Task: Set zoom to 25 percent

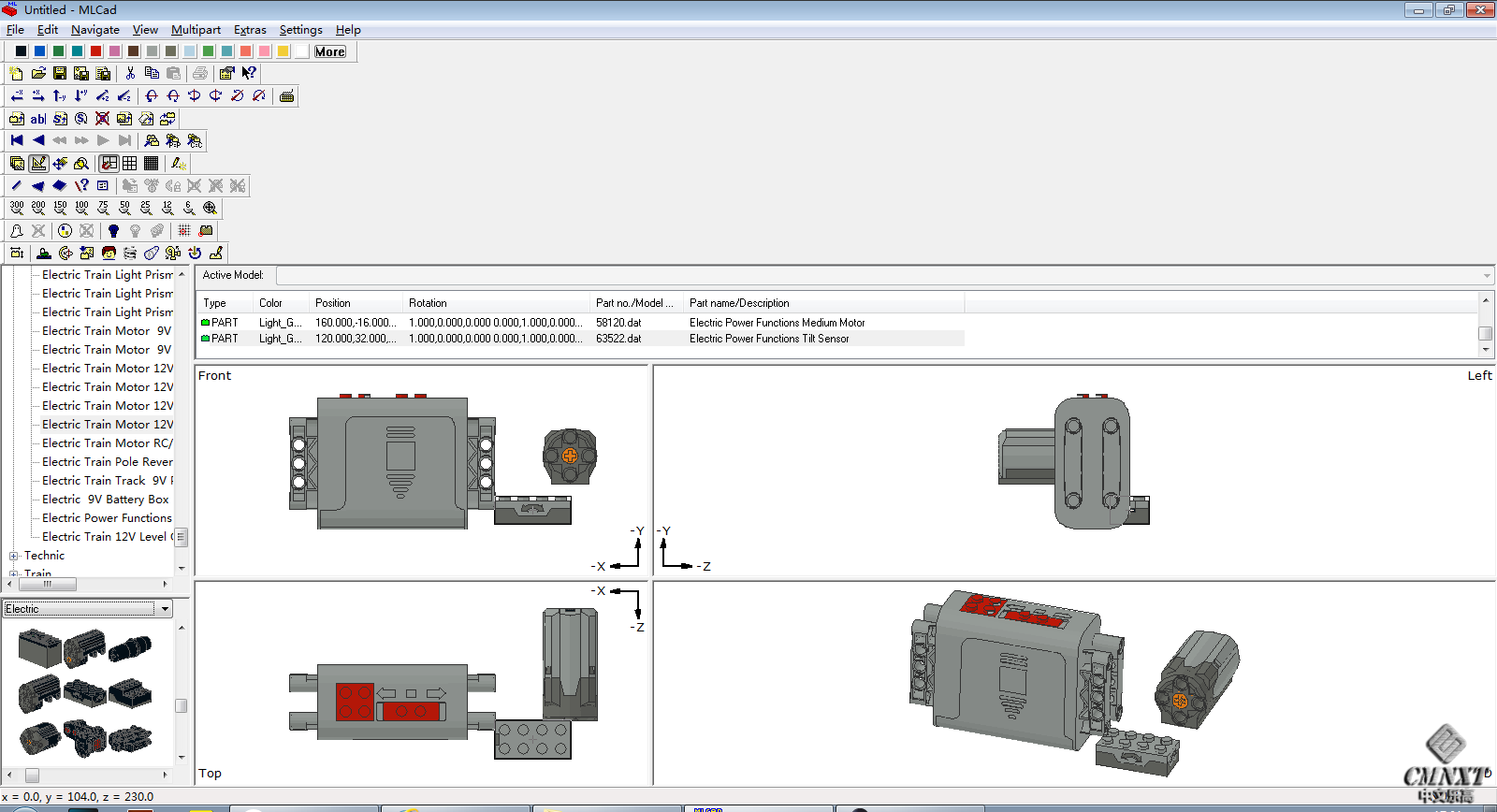Action: click(146, 208)
